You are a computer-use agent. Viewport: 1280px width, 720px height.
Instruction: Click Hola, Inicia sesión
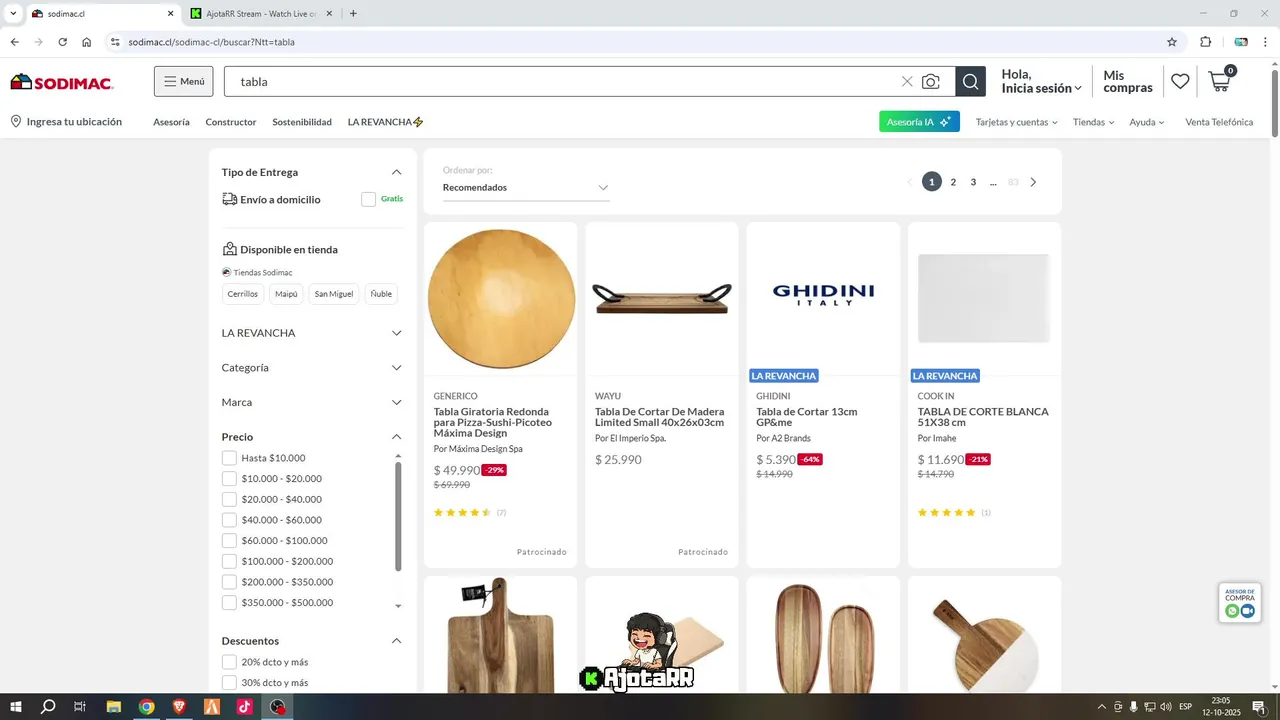pos(1041,81)
